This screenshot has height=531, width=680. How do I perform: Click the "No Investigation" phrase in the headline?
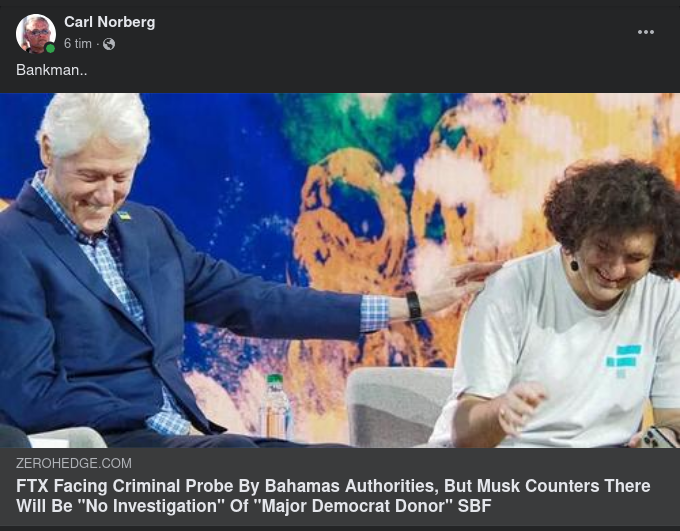click(150, 506)
